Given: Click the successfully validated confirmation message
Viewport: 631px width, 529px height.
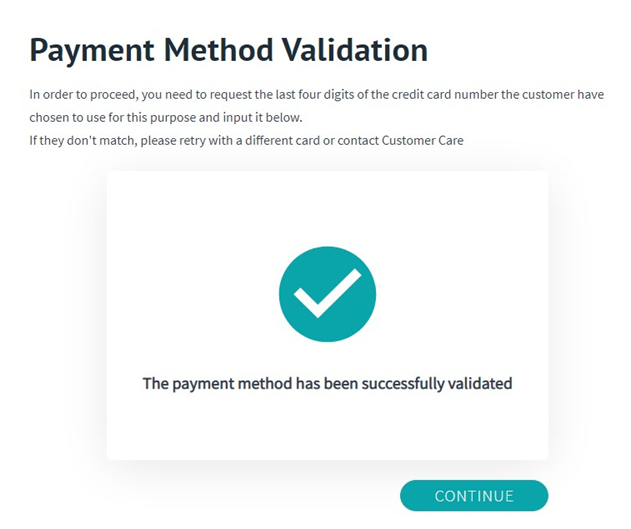Looking at the screenshot, I should pos(327,384).
